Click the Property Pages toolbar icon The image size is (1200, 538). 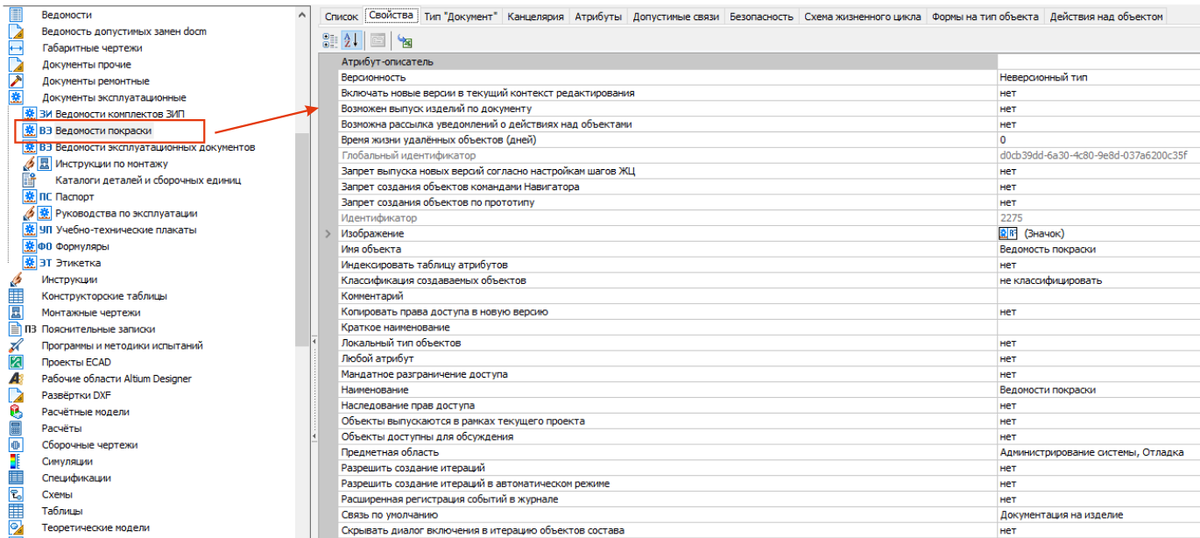point(377,40)
